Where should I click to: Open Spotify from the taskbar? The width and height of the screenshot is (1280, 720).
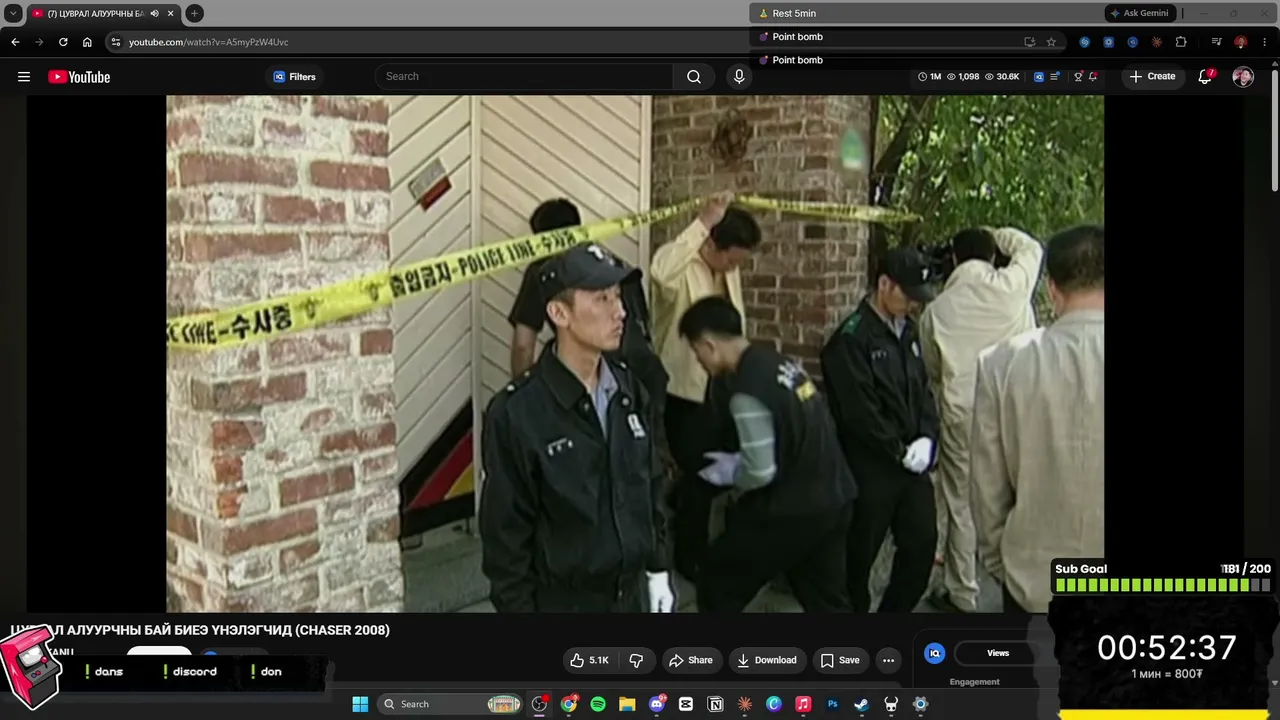[598, 704]
